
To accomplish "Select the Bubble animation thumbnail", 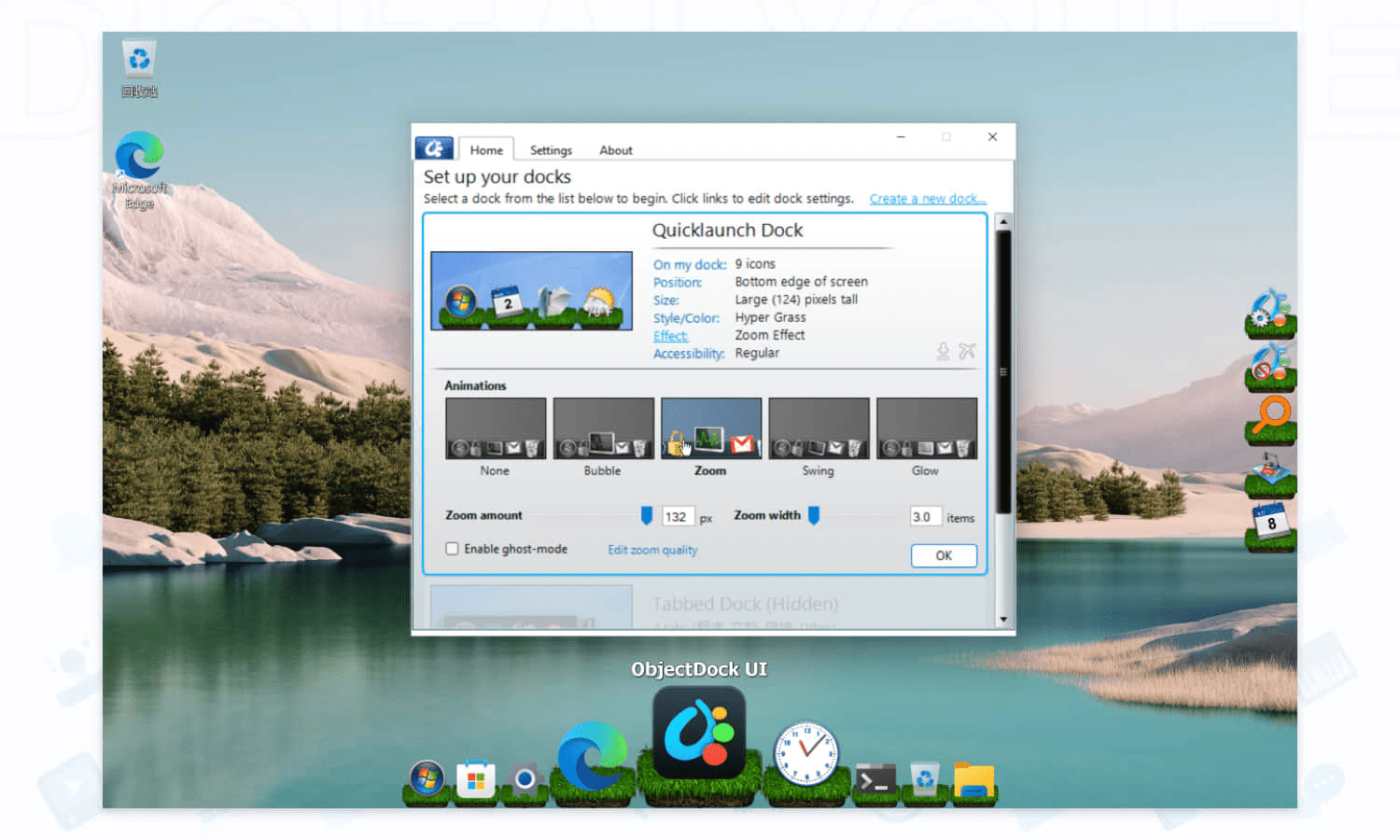I will pyautogui.click(x=603, y=428).
